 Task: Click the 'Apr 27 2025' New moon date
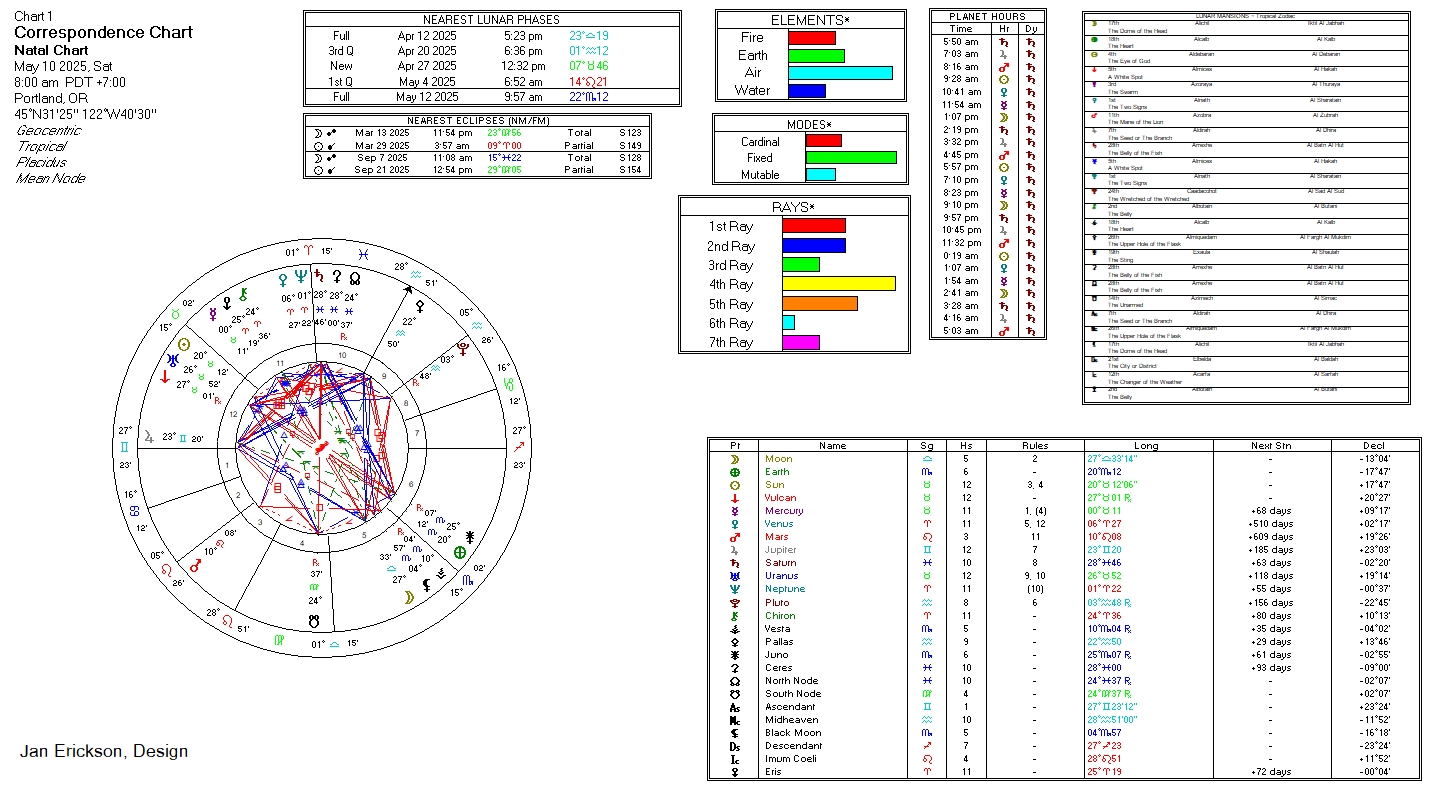click(426, 66)
